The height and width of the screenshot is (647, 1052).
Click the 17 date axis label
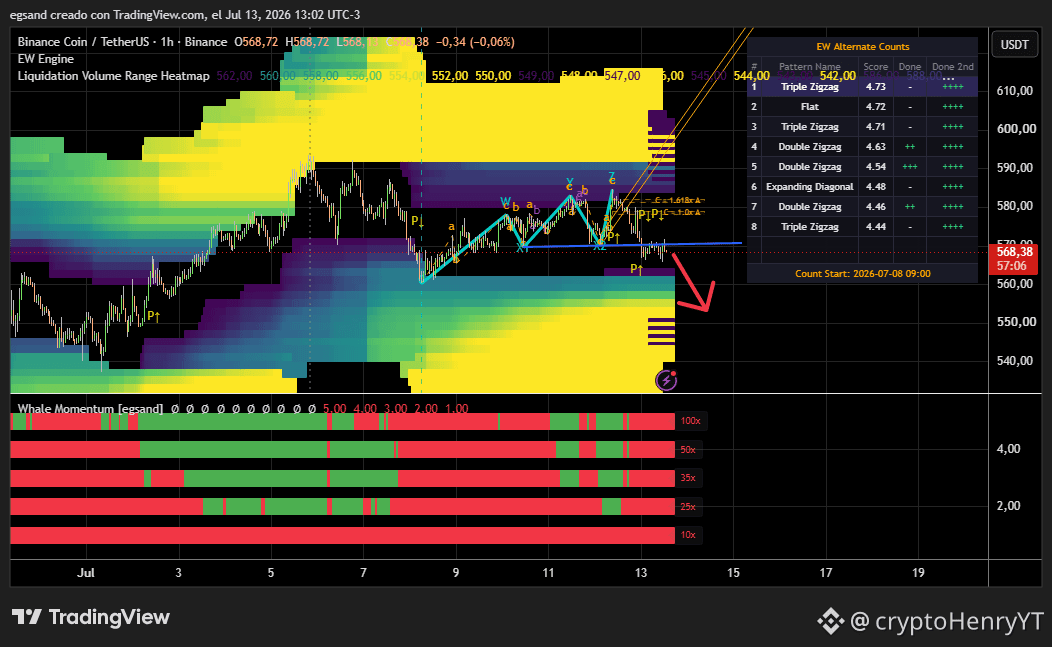pyautogui.click(x=826, y=573)
